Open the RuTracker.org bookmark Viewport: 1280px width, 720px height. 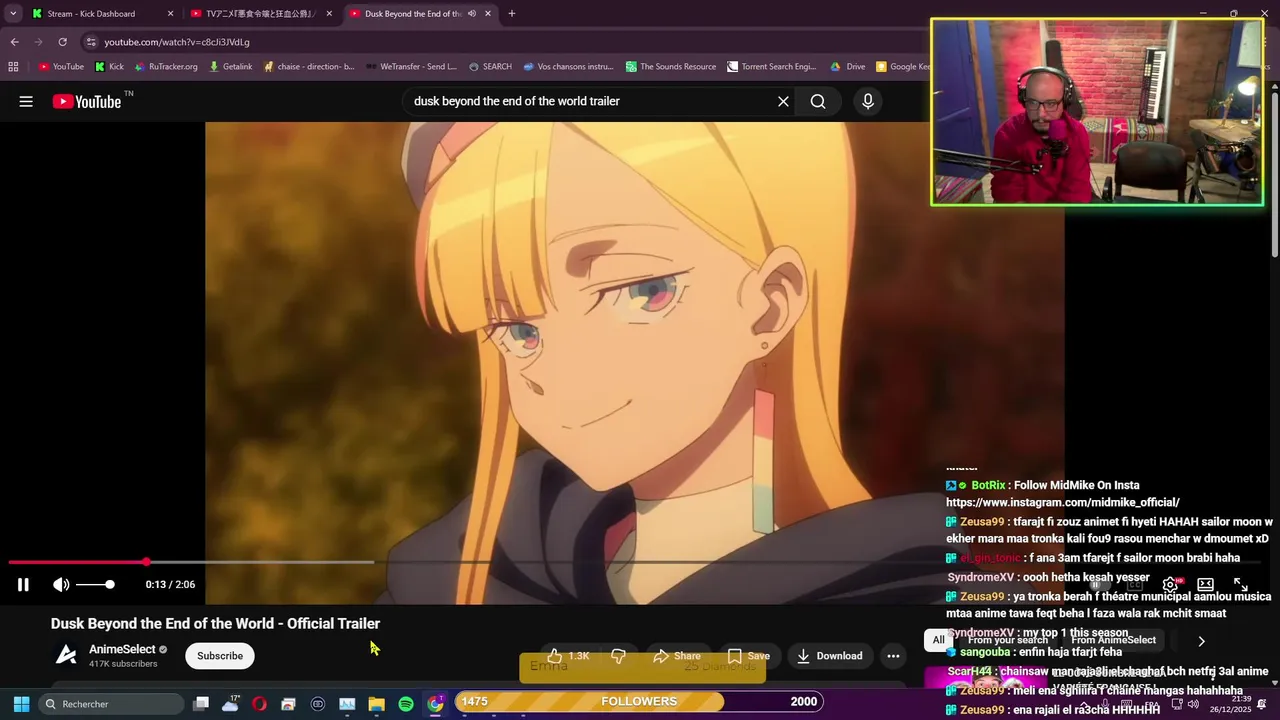[x=165, y=67]
